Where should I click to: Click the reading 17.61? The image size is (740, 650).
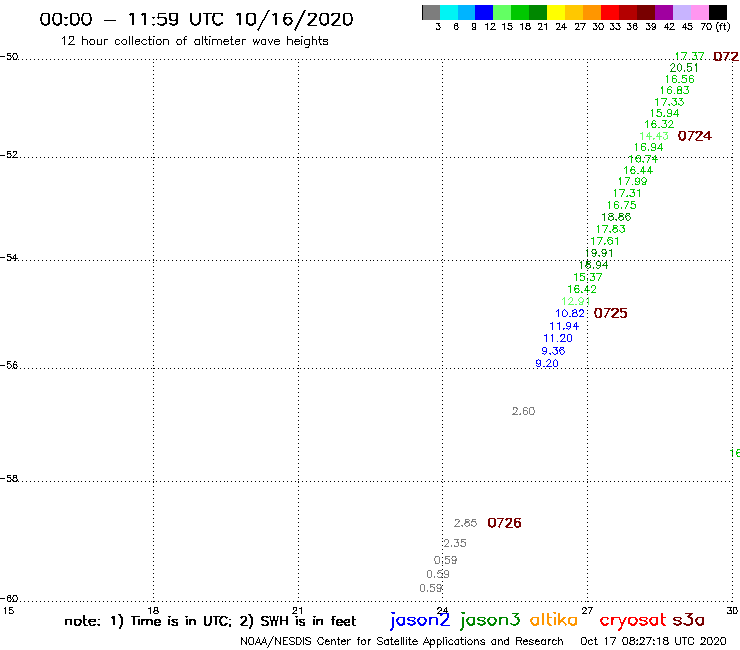click(x=605, y=241)
